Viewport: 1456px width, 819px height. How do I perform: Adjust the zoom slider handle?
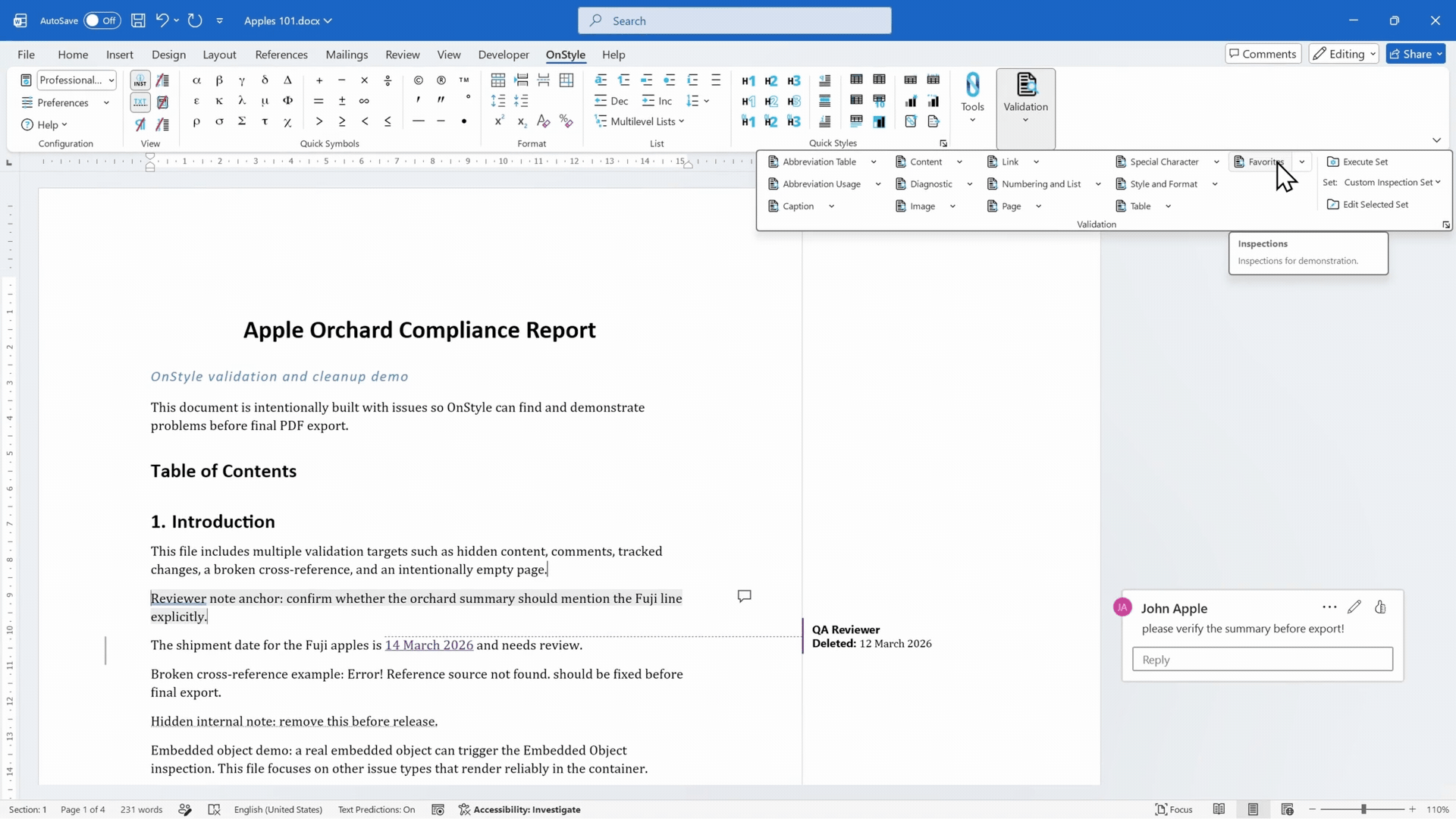point(1363,809)
